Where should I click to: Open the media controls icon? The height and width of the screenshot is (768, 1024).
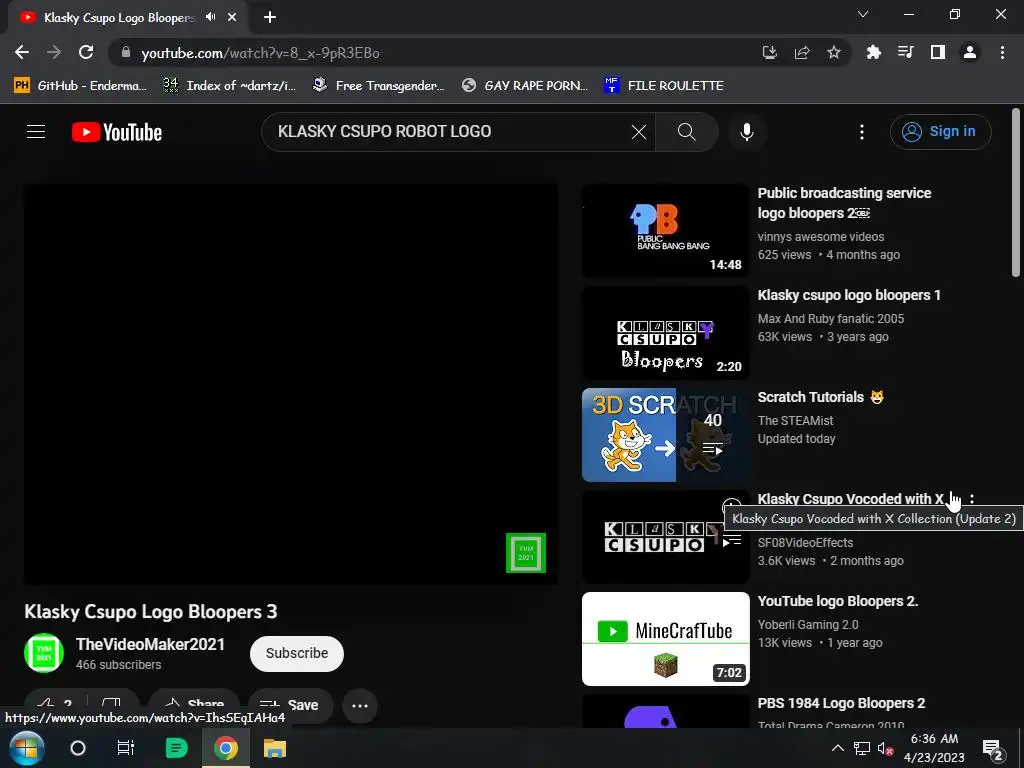(906, 52)
